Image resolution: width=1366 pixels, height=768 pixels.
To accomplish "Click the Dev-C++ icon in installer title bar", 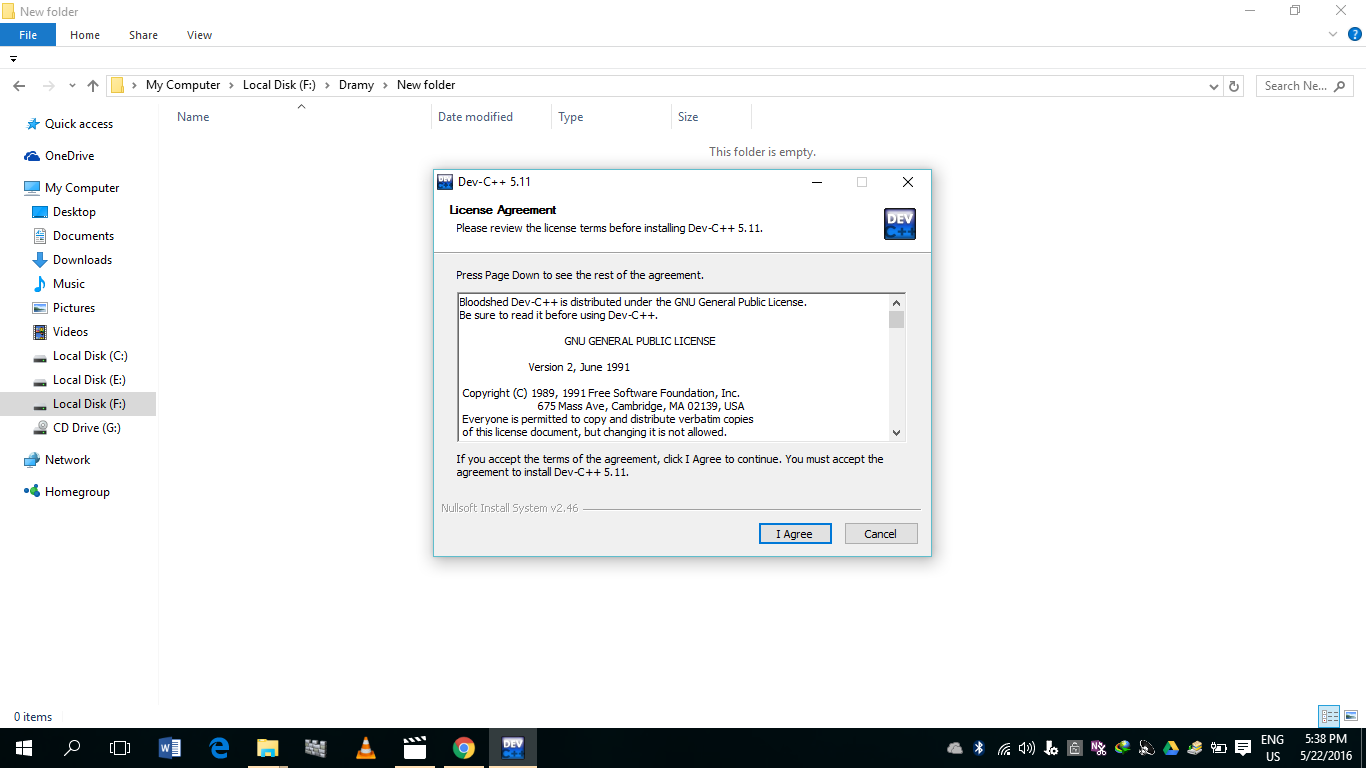I will point(445,182).
